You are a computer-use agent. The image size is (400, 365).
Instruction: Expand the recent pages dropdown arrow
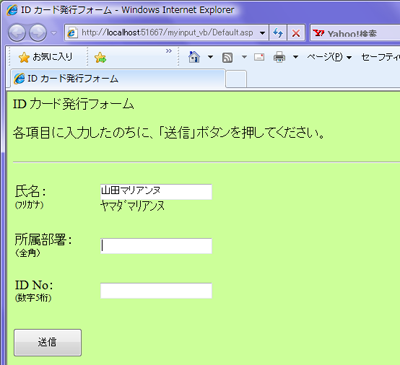[x=54, y=33]
